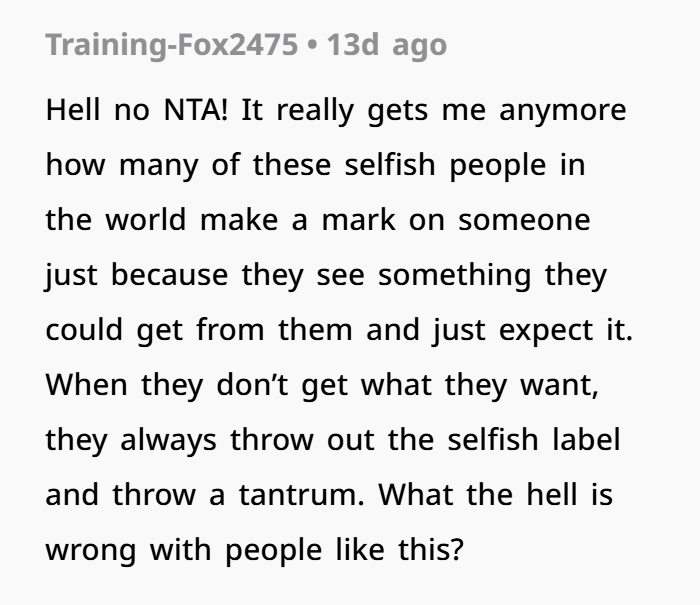Viewport: 700px width, 605px height.
Task: Click the word tantrum in comment
Action: (301, 495)
